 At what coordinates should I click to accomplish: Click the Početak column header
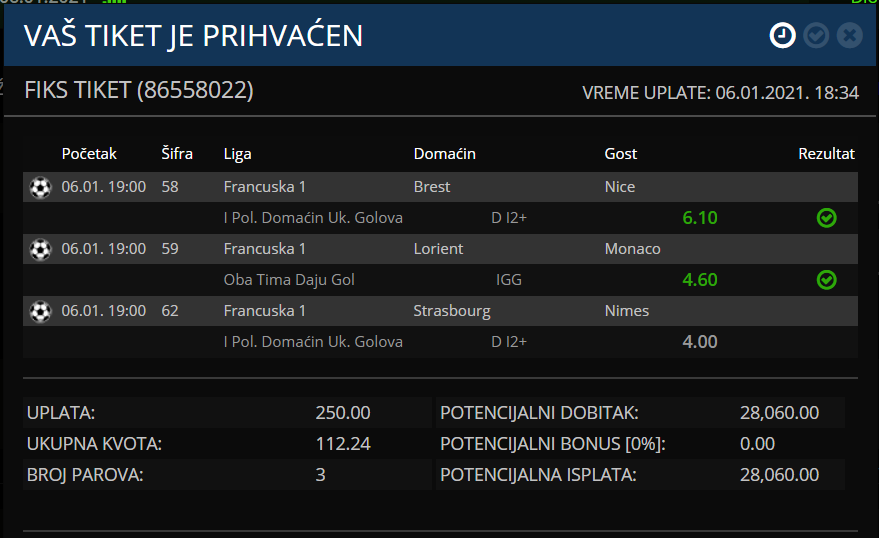coord(89,154)
